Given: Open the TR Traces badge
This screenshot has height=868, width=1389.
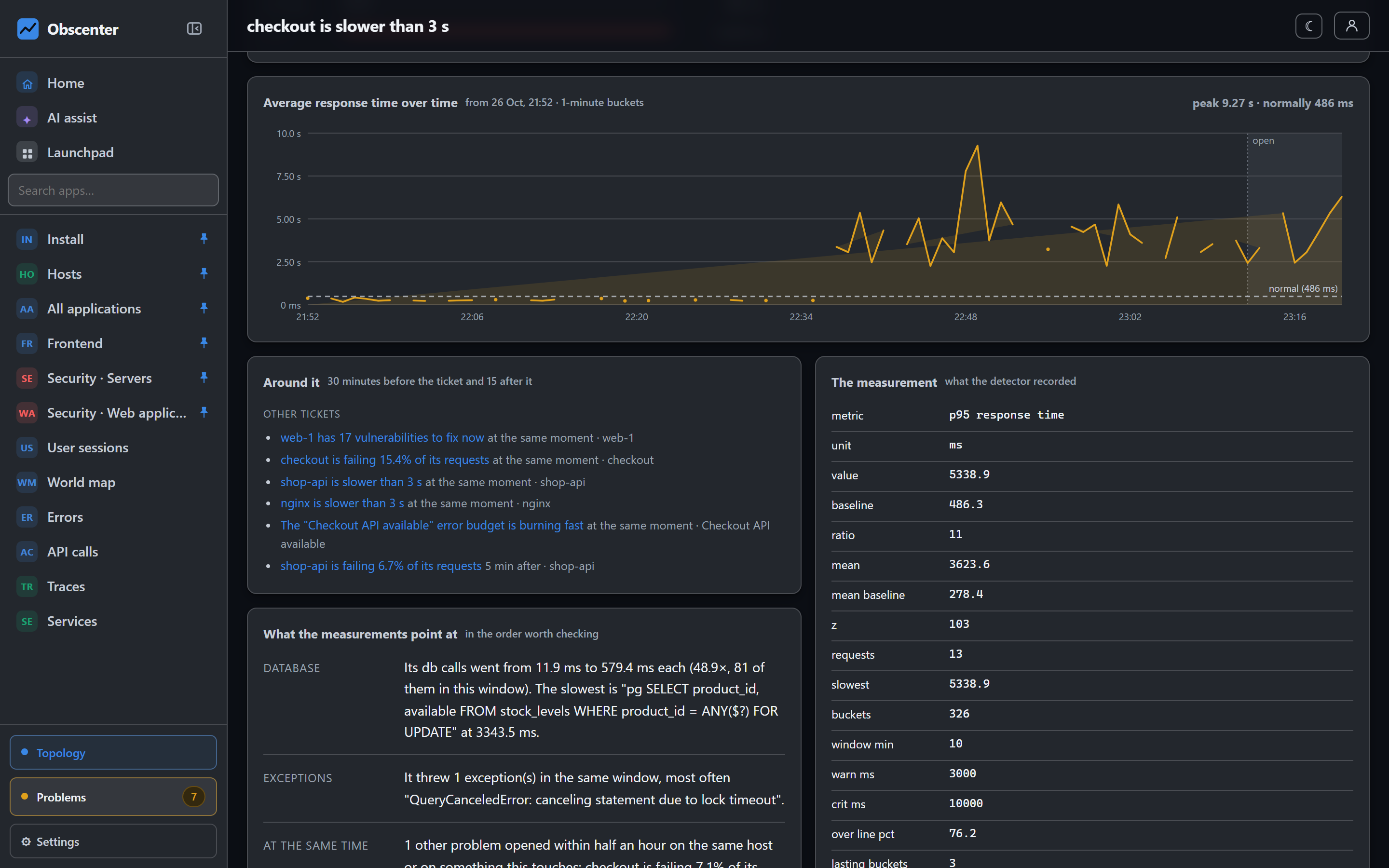Looking at the screenshot, I should pyautogui.click(x=27, y=587).
